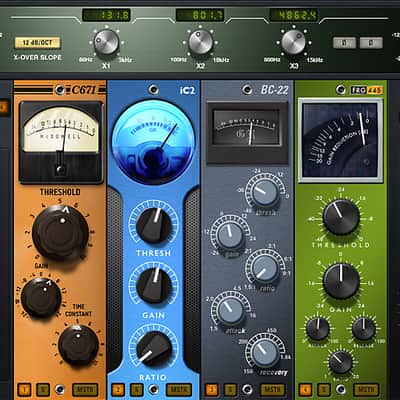The width and height of the screenshot is (400, 400).
Task: Click the MSTR button in C671 band
Action: (85, 390)
